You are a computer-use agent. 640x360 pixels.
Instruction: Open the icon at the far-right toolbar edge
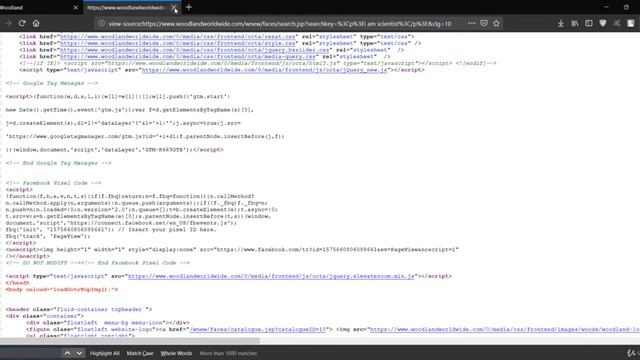(631, 24)
